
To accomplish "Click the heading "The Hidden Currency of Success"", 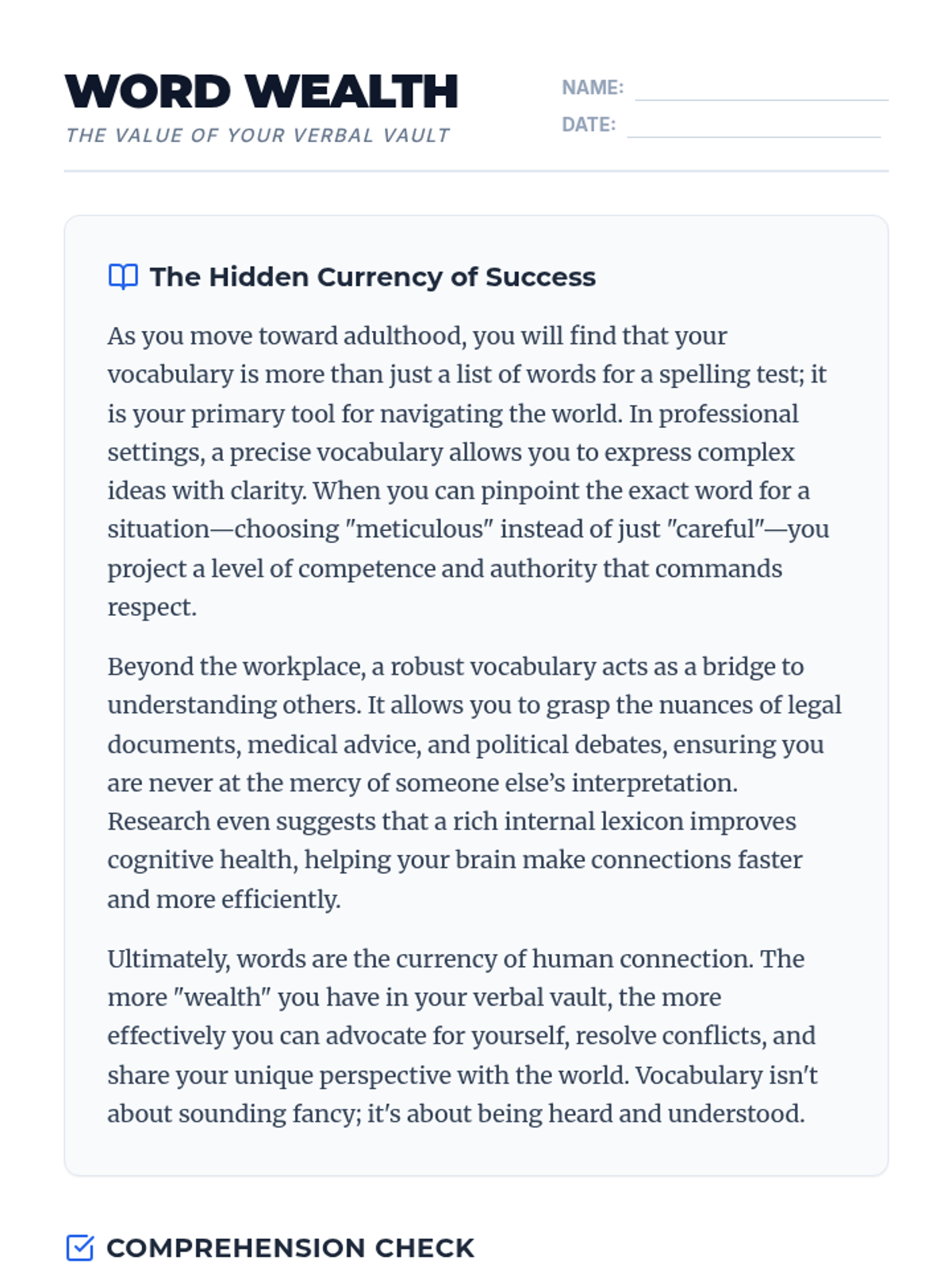I will tap(372, 277).
